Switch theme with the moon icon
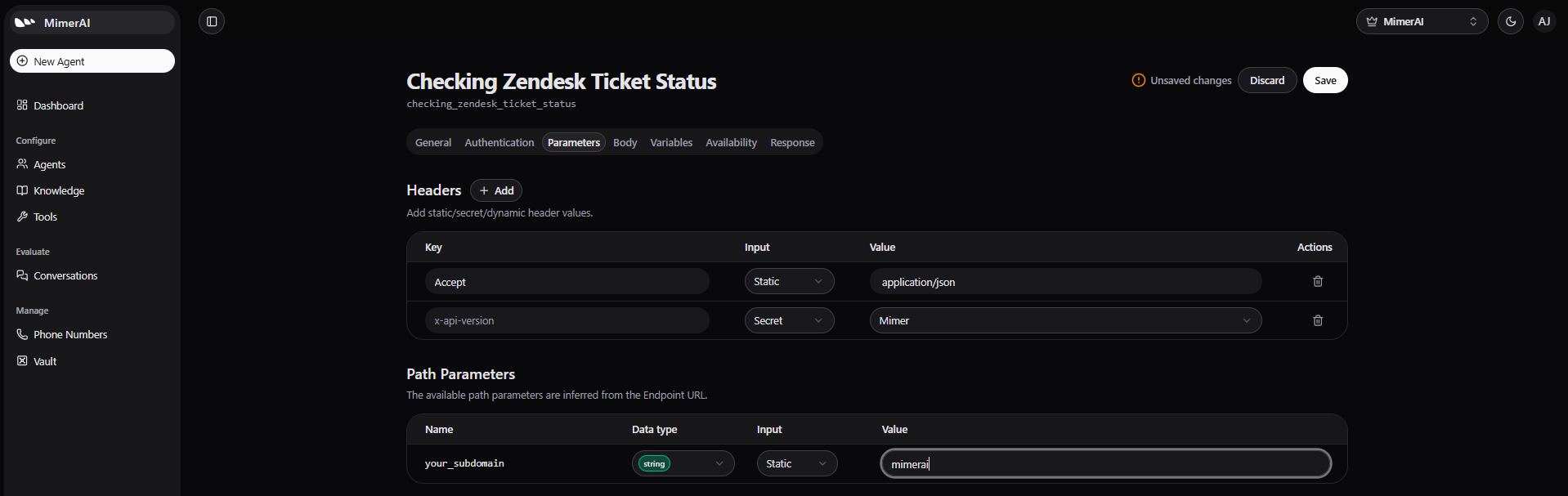Viewport: 1568px width, 496px height. pyautogui.click(x=1510, y=21)
